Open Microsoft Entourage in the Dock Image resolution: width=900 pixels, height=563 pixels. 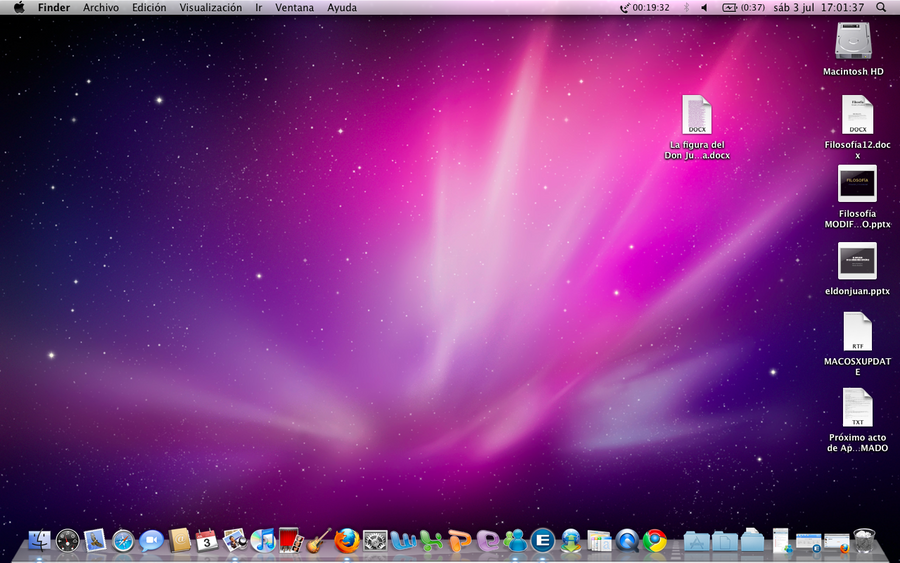(487, 541)
